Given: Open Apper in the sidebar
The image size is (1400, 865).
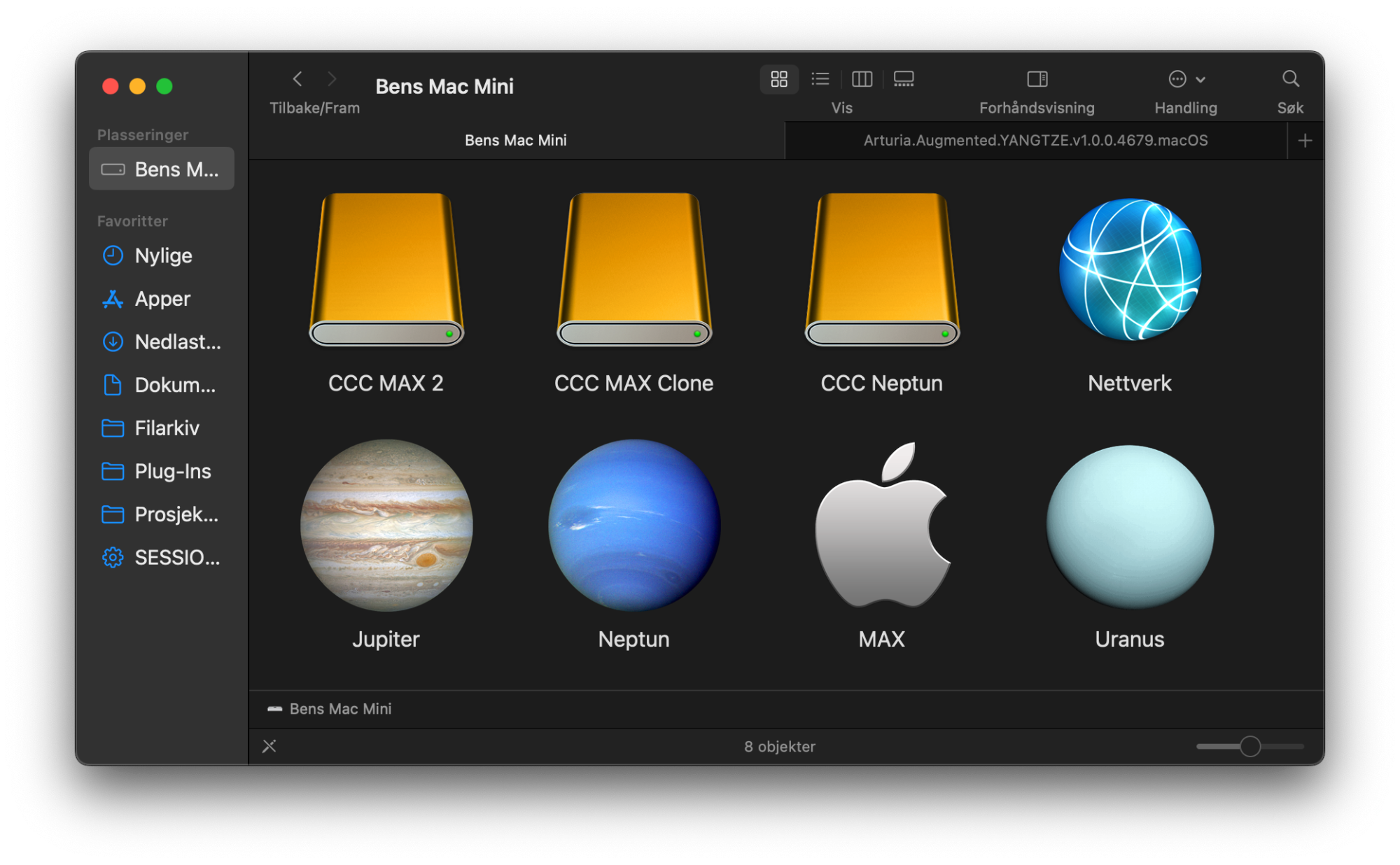Looking at the screenshot, I should click(x=162, y=299).
